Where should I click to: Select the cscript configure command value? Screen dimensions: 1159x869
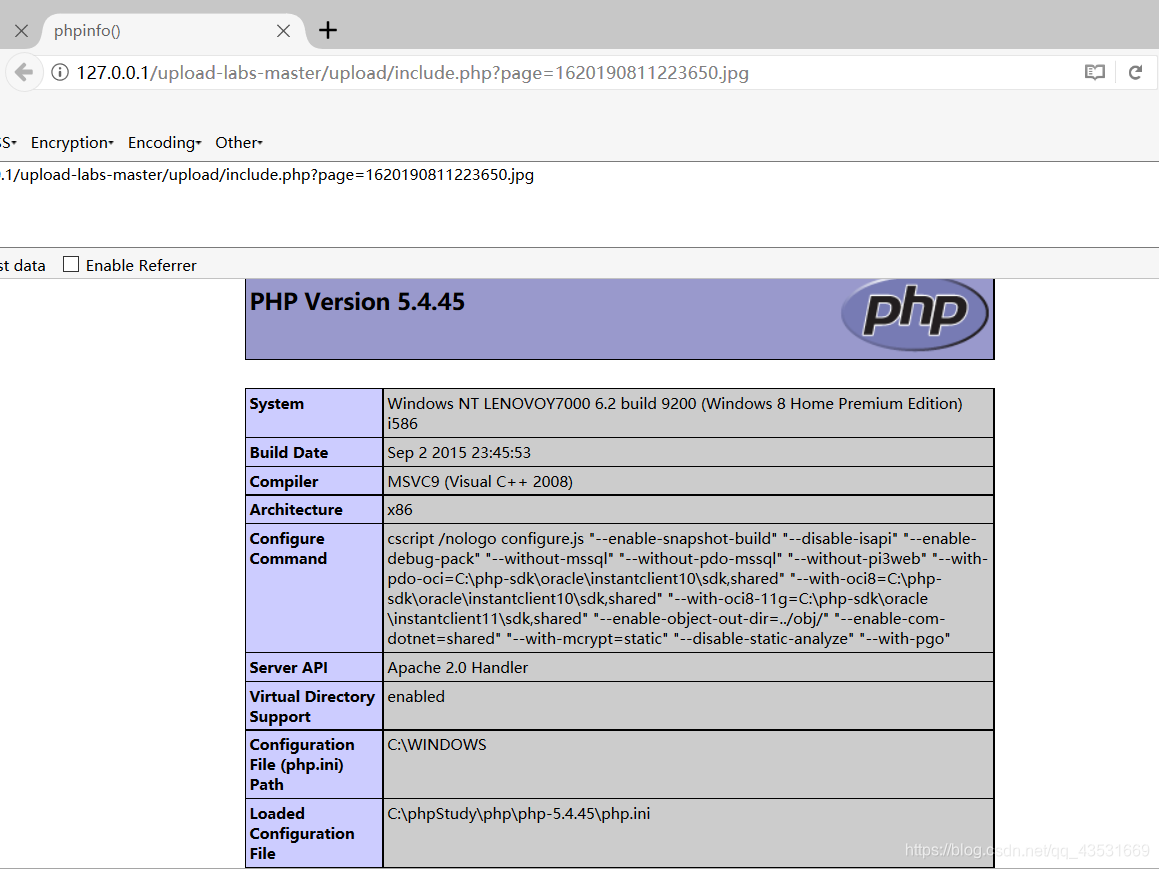coord(687,588)
